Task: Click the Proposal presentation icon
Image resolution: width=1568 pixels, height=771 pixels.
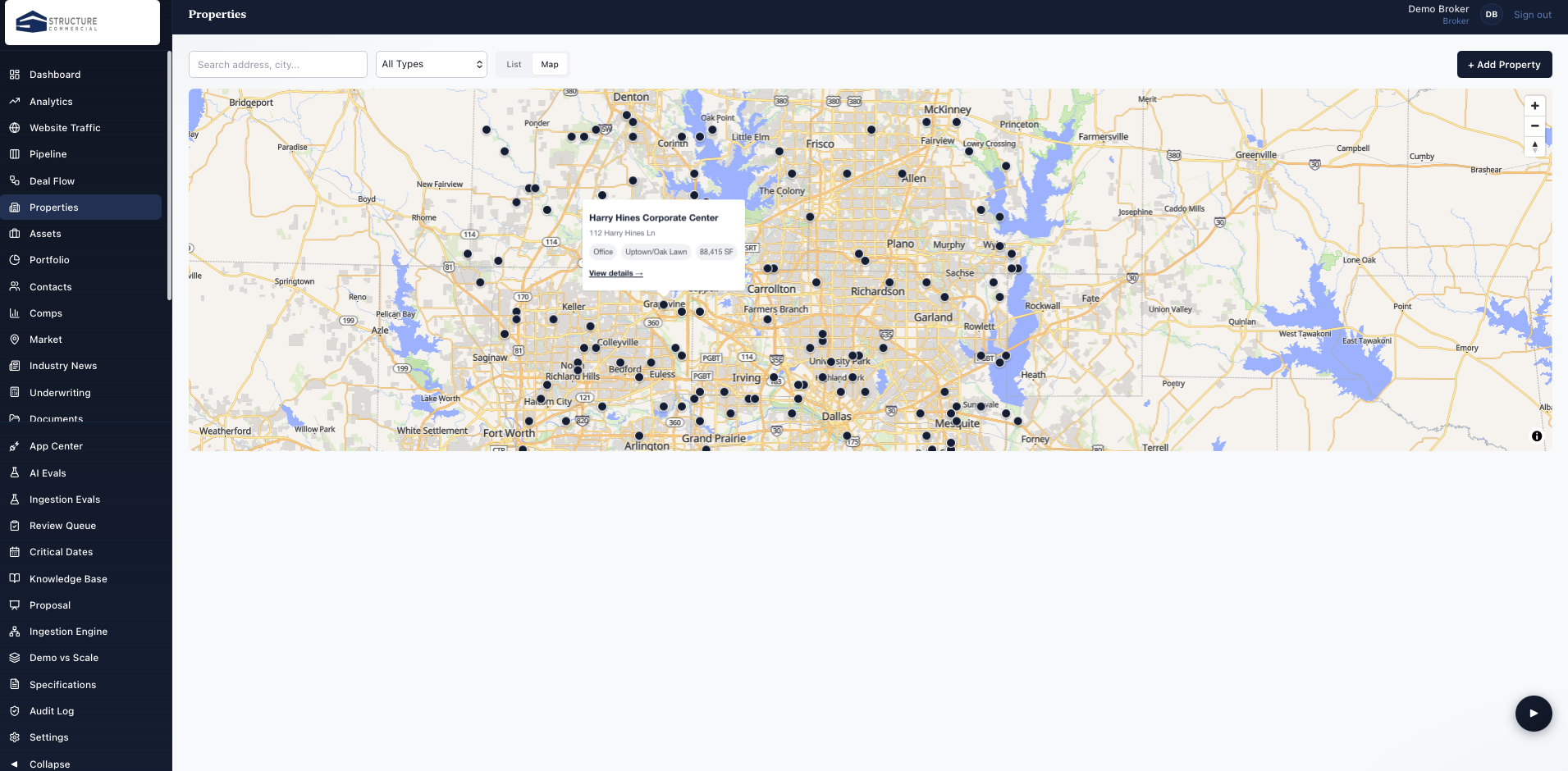Action: coord(15,605)
